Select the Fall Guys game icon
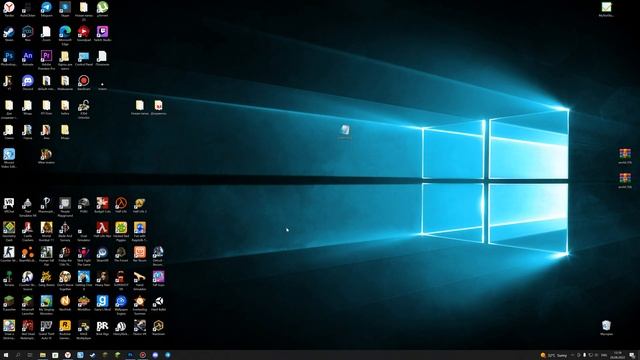This screenshot has width=640, height=360. click(158, 277)
